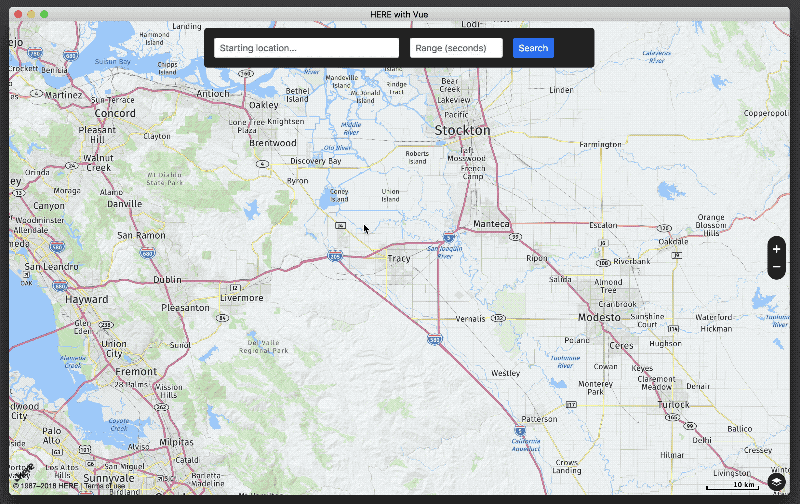800x504 pixels.
Task: Click the Patterson label
Action: pos(539,419)
